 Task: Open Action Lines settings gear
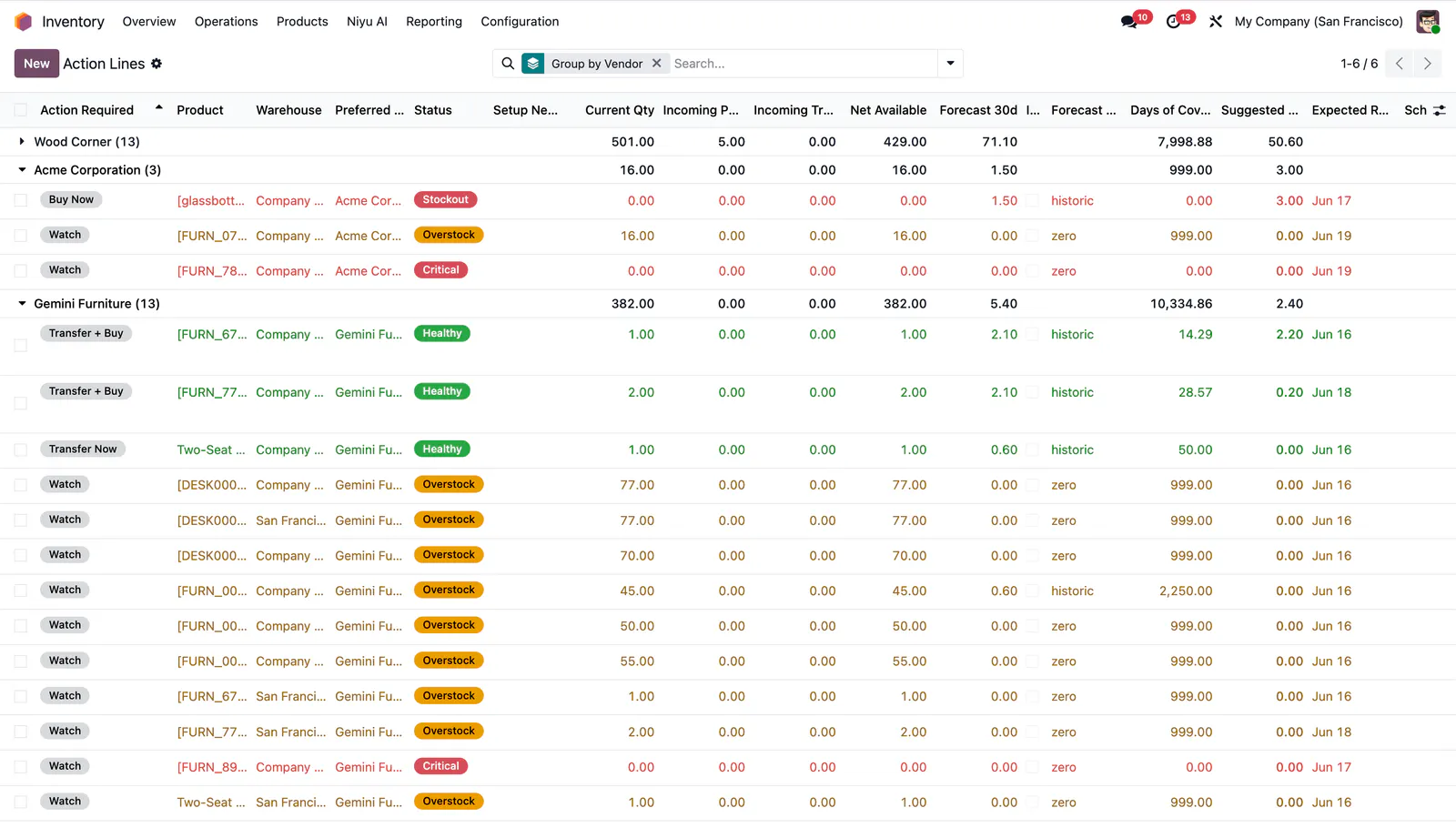click(157, 64)
